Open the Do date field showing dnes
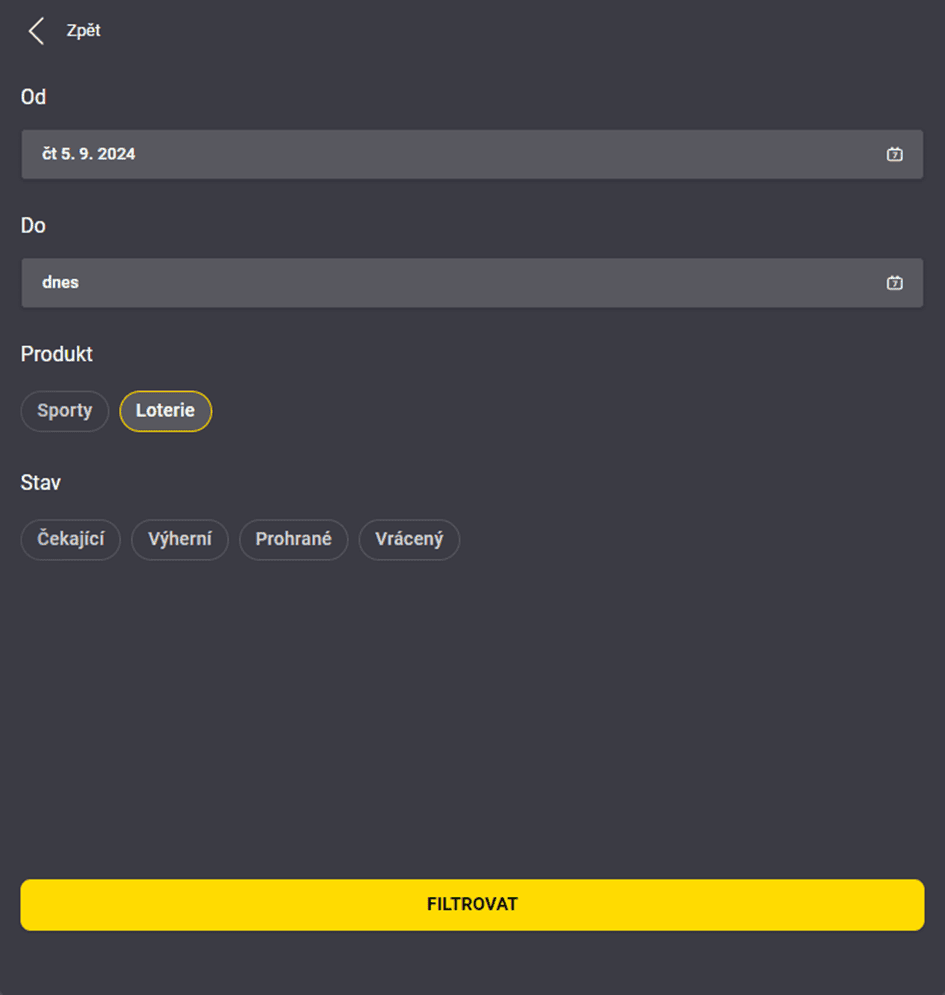 point(472,282)
